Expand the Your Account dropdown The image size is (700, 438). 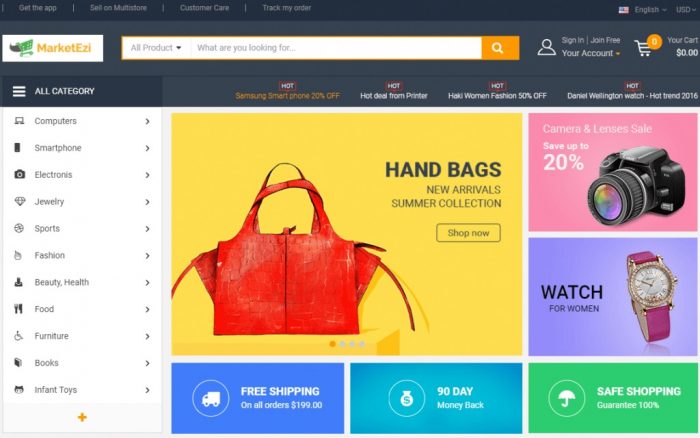coord(591,53)
